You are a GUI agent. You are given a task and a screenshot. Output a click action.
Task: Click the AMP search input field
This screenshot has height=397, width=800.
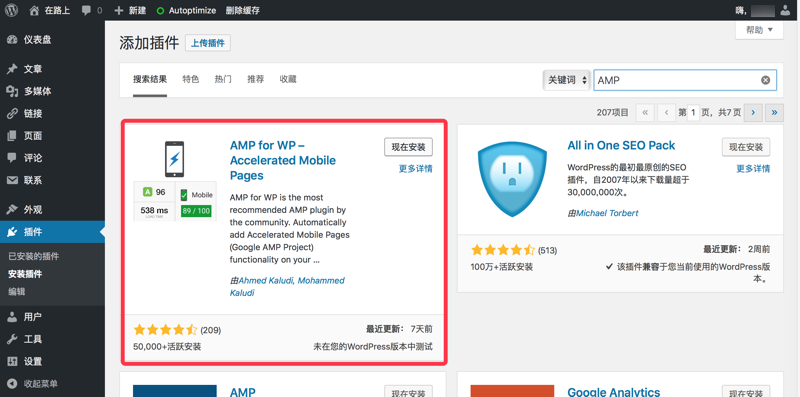pos(685,80)
